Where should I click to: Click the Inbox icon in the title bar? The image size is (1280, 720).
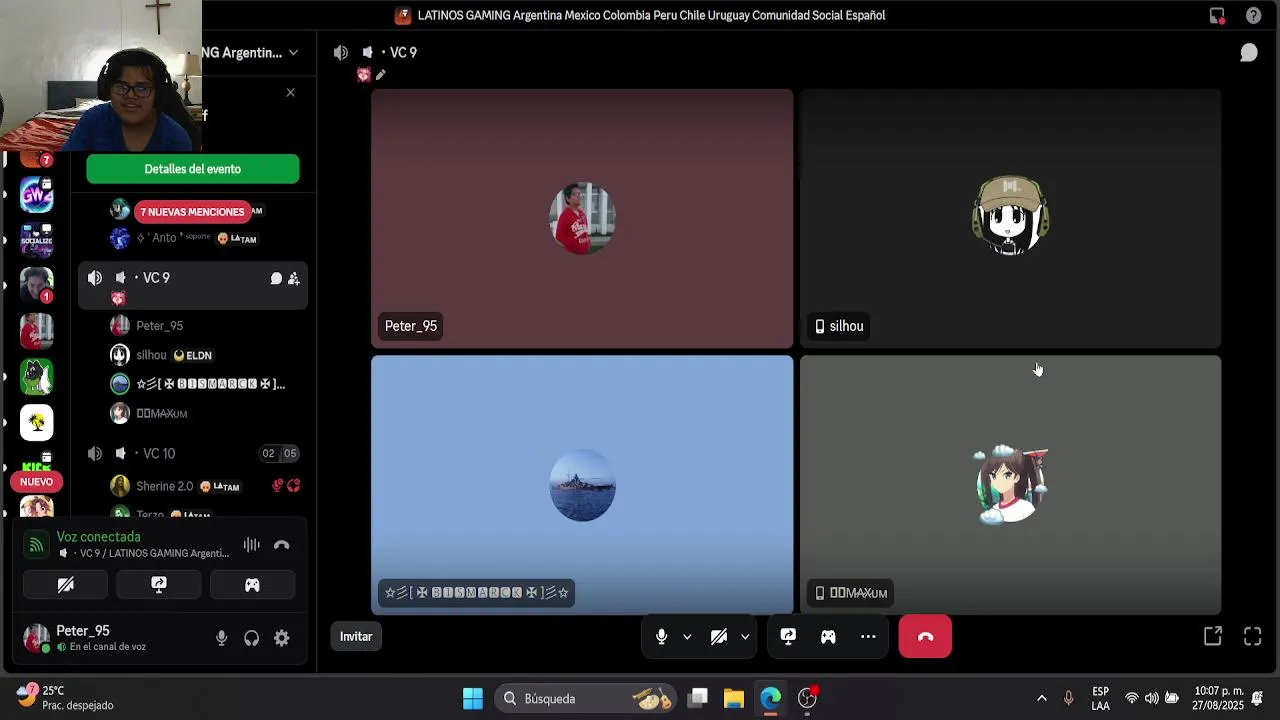[x=1217, y=15]
